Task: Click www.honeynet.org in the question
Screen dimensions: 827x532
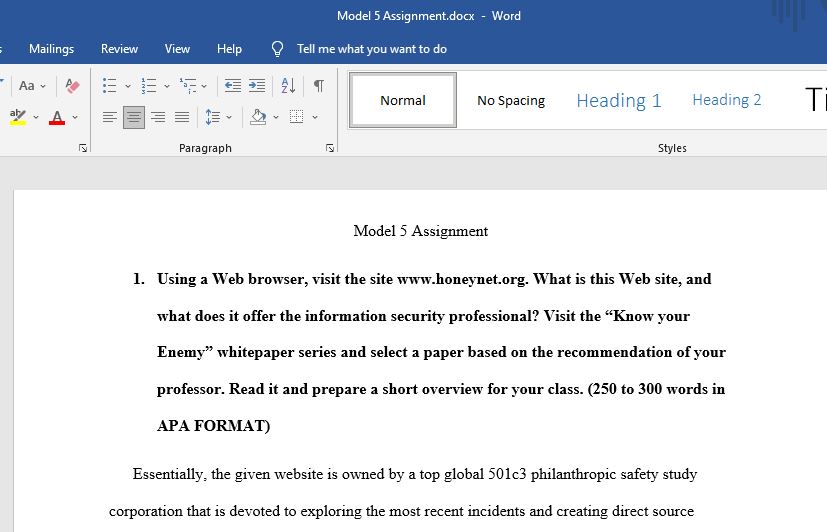Action: click(x=462, y=279)
